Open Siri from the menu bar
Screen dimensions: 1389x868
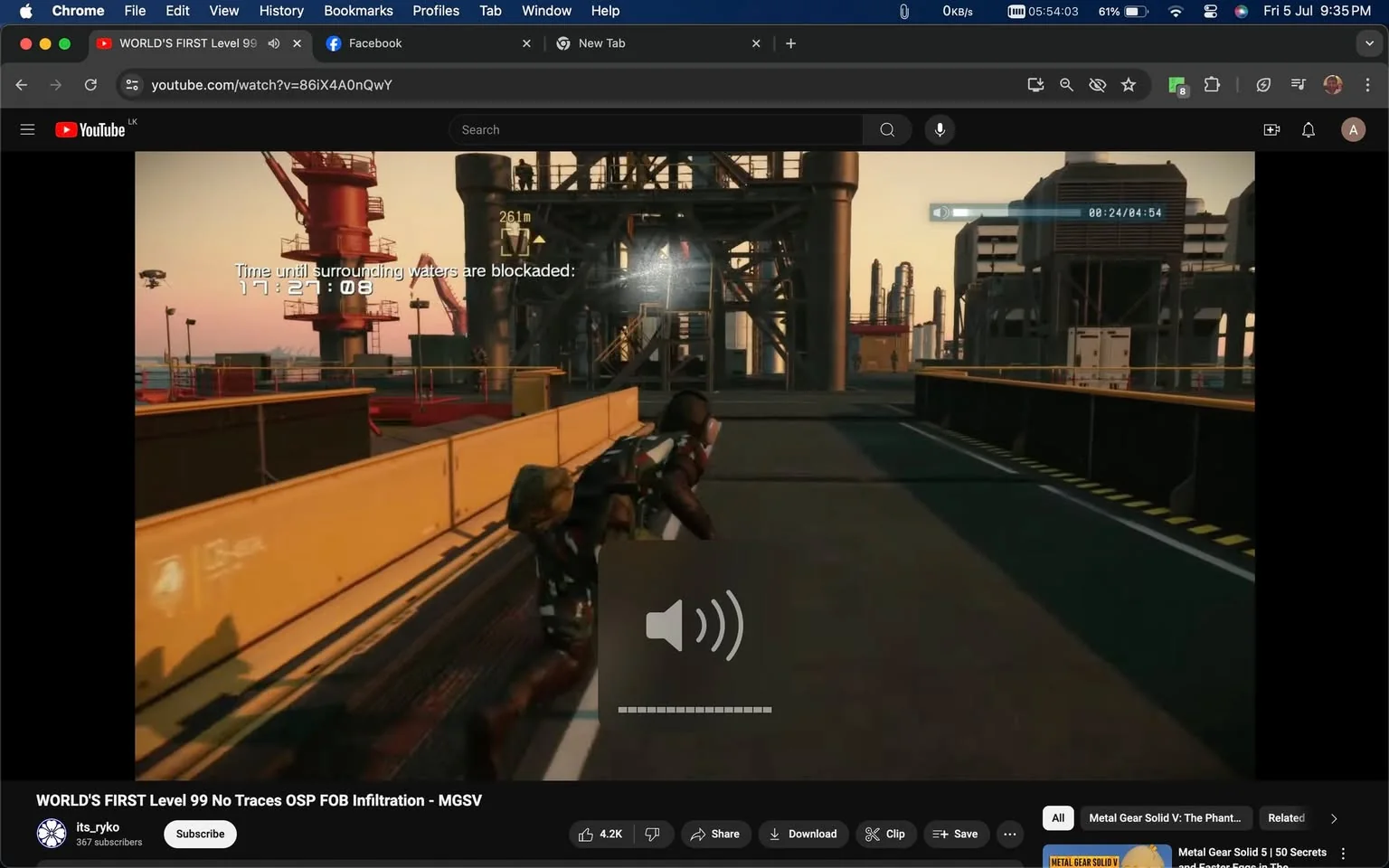pos(1242,11)
